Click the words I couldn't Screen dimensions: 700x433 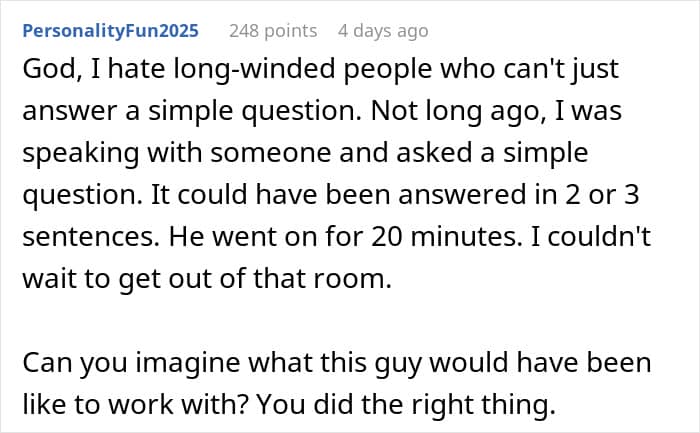[591, 237]
